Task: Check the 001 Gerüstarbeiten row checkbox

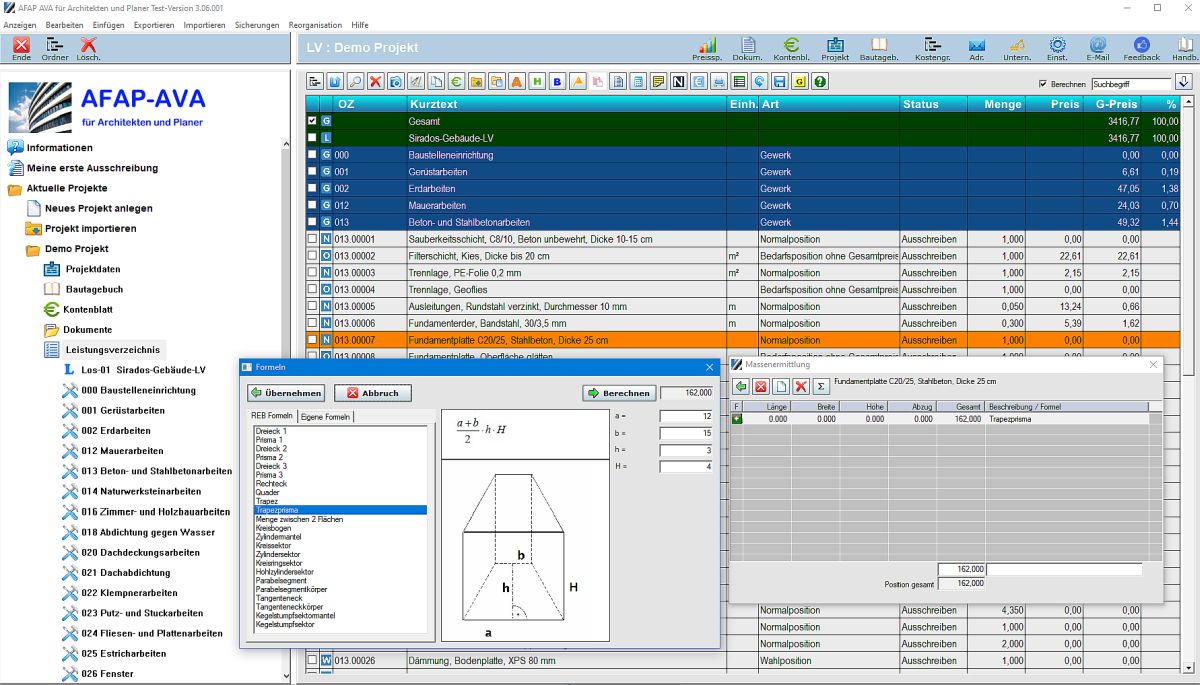Action: (x=313, y=172)
